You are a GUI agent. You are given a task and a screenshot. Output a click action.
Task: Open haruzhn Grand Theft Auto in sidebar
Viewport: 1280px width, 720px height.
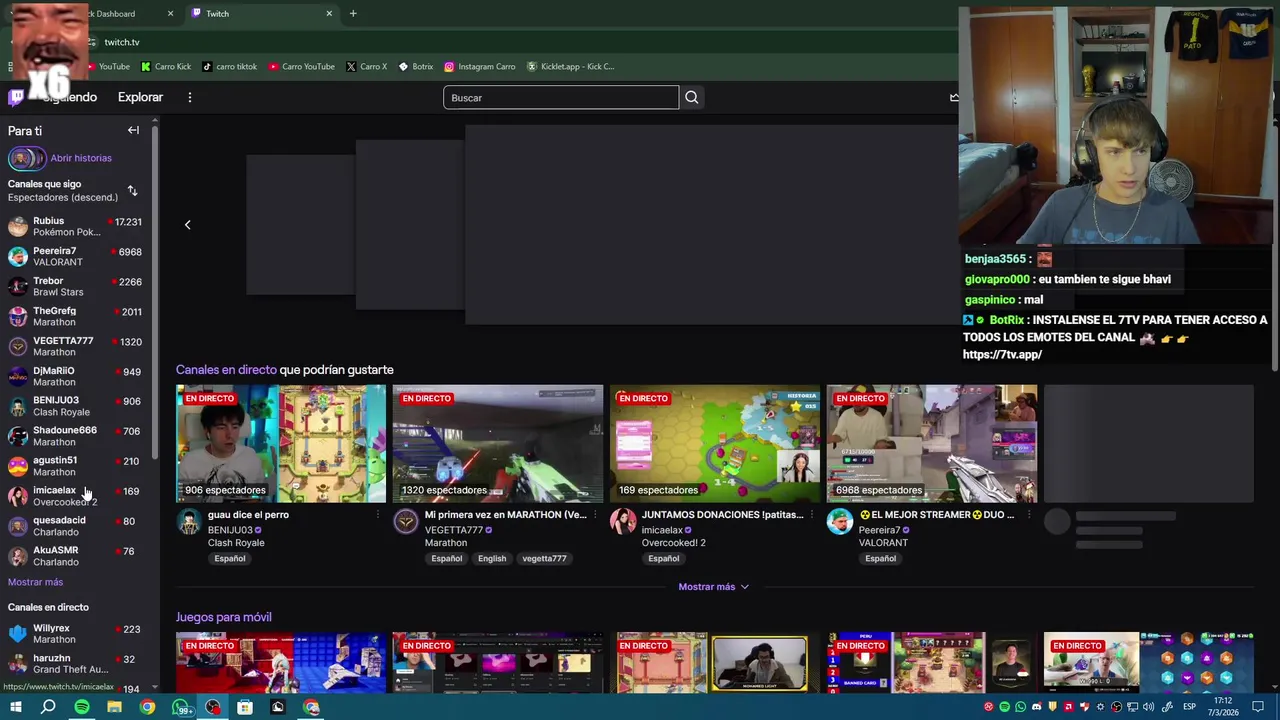tap(78, 664)
